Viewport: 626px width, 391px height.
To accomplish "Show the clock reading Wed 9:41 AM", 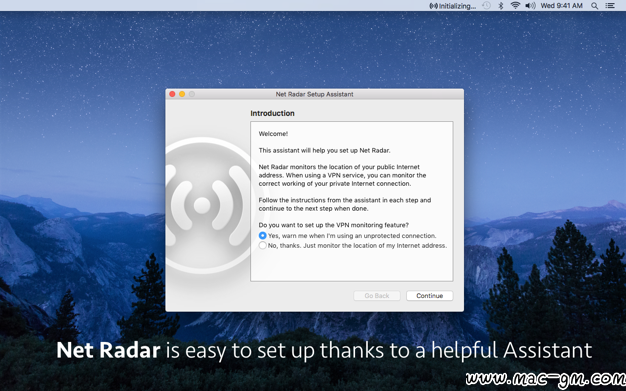I will pos(561,6).
